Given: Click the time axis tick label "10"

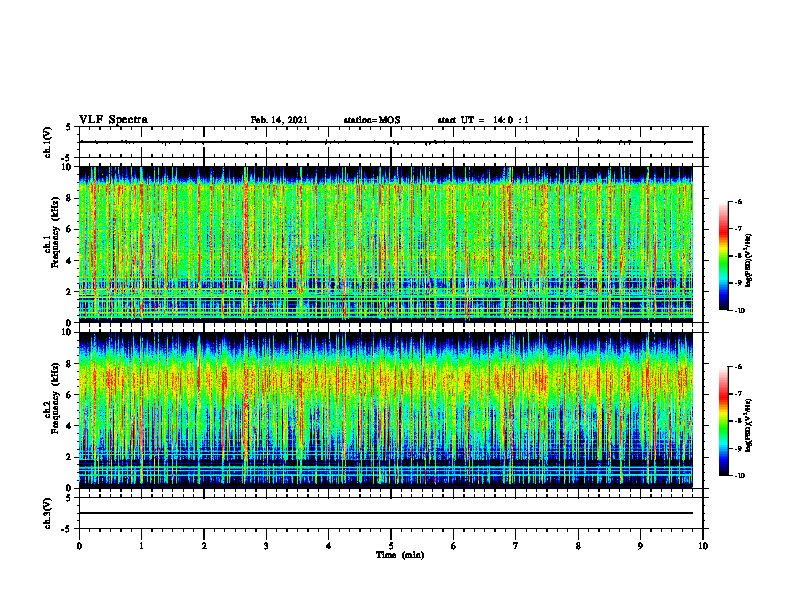Looking at the screenshot, I should pyautogui.click(x=703, y=546).
